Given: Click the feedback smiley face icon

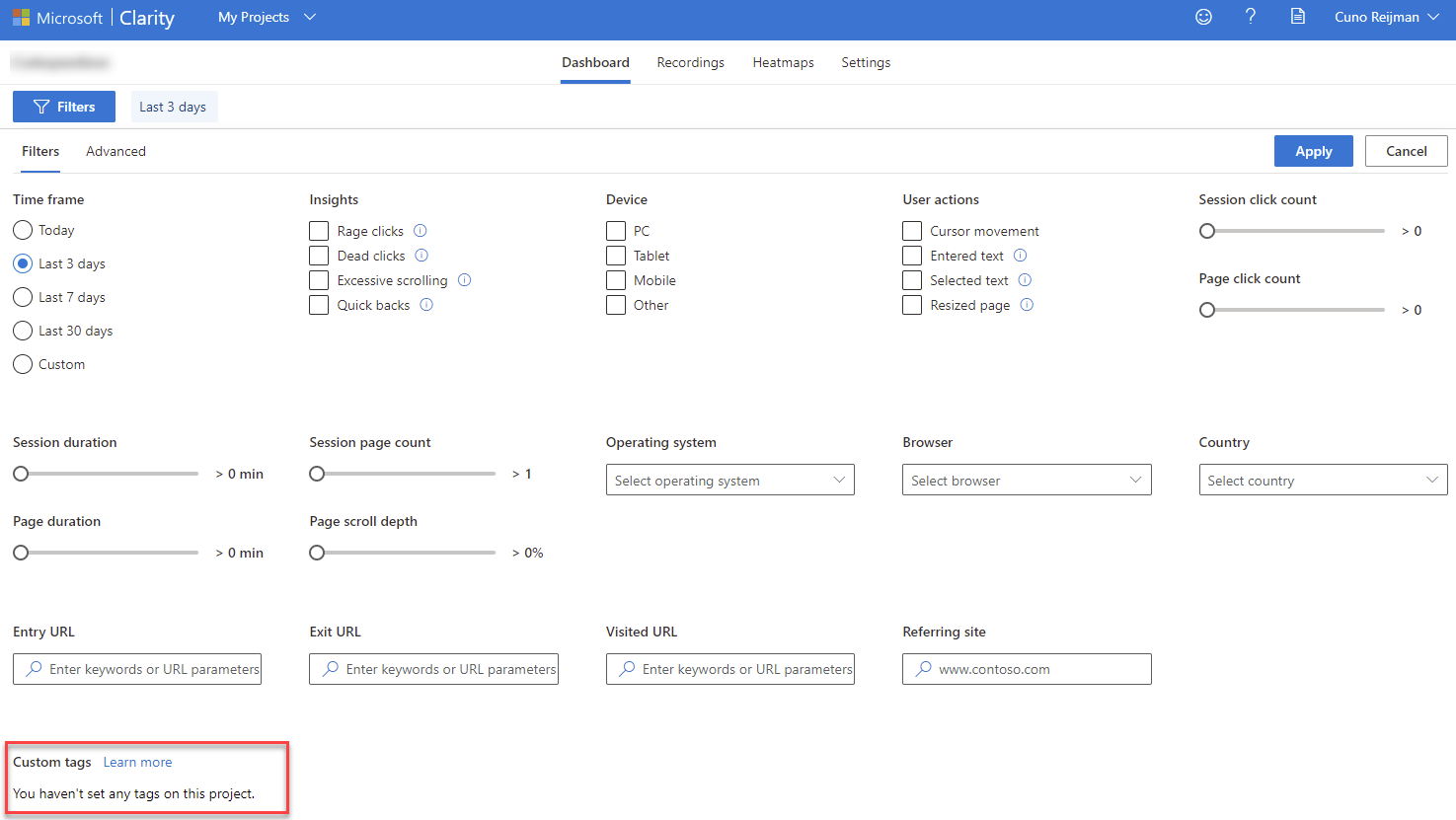Looking at the screenshot, I should pos(1203,17).
